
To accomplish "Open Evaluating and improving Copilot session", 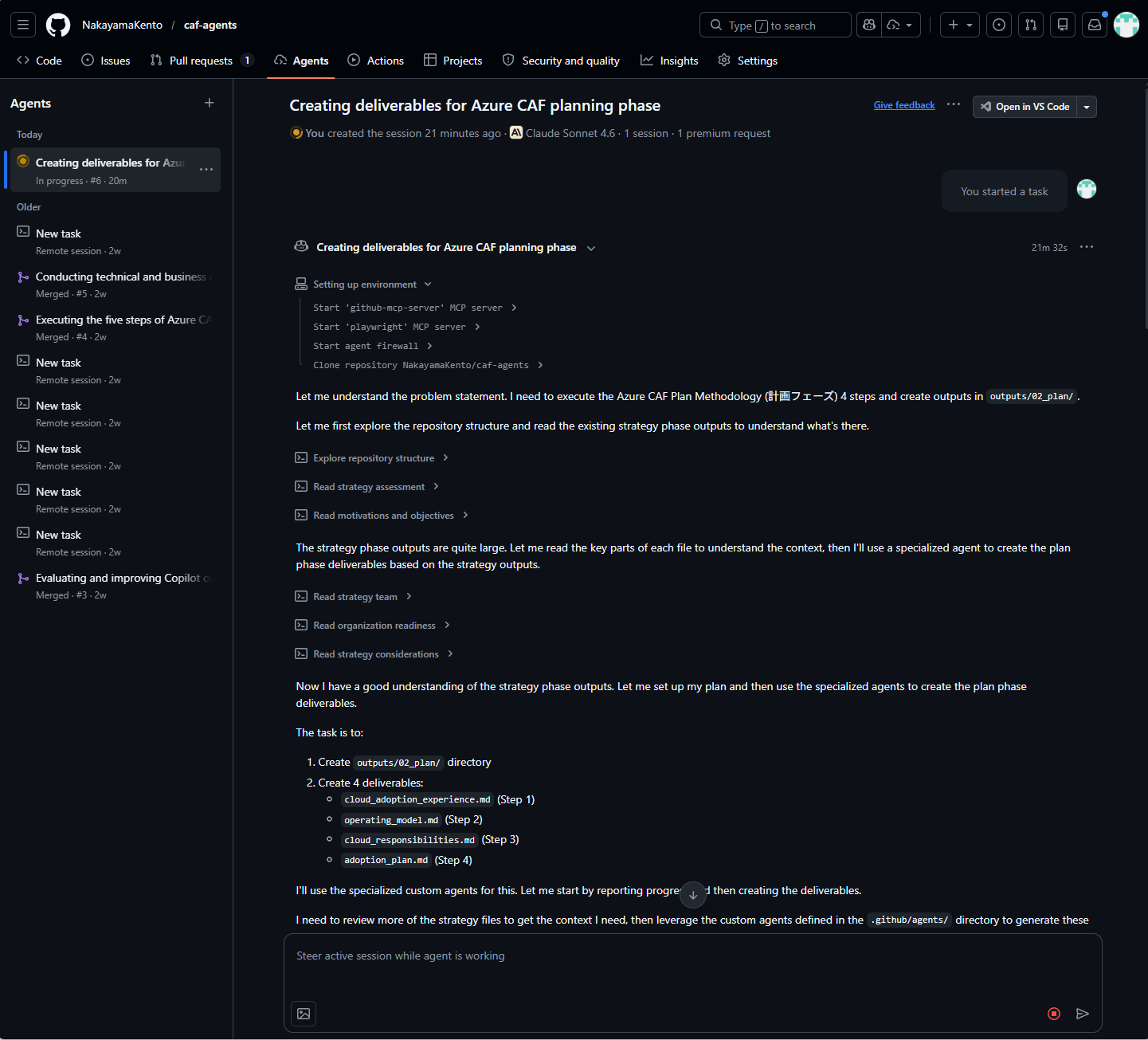I will [x=114, y=586].
